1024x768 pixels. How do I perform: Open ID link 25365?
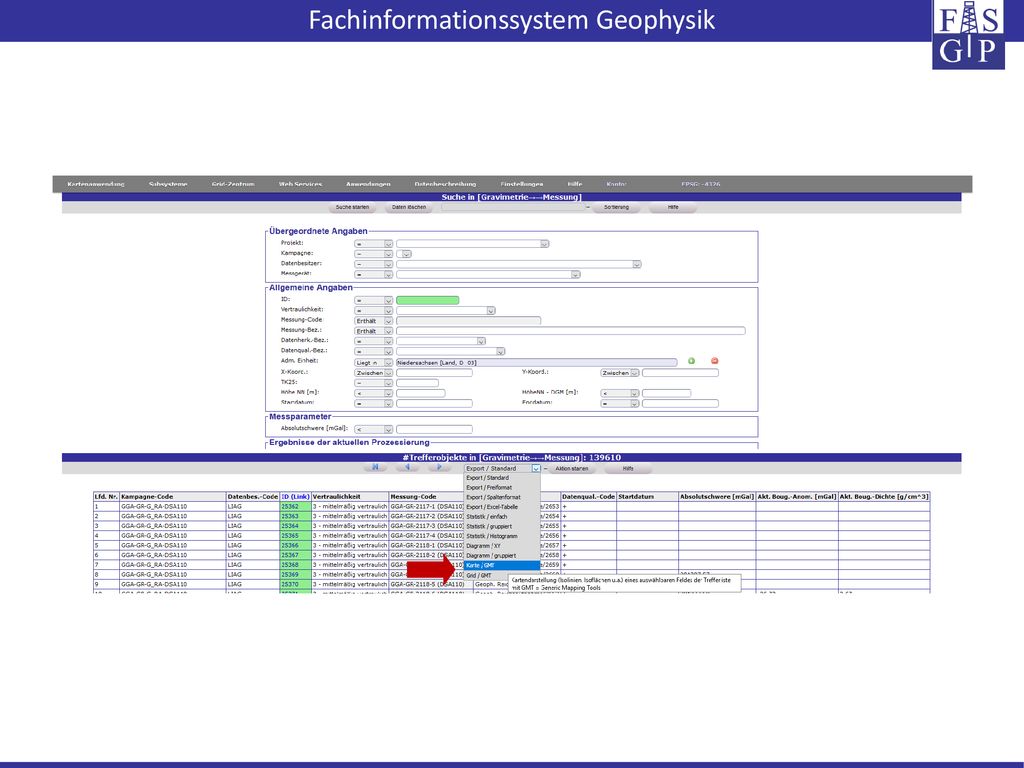click(x=289, y=536)
